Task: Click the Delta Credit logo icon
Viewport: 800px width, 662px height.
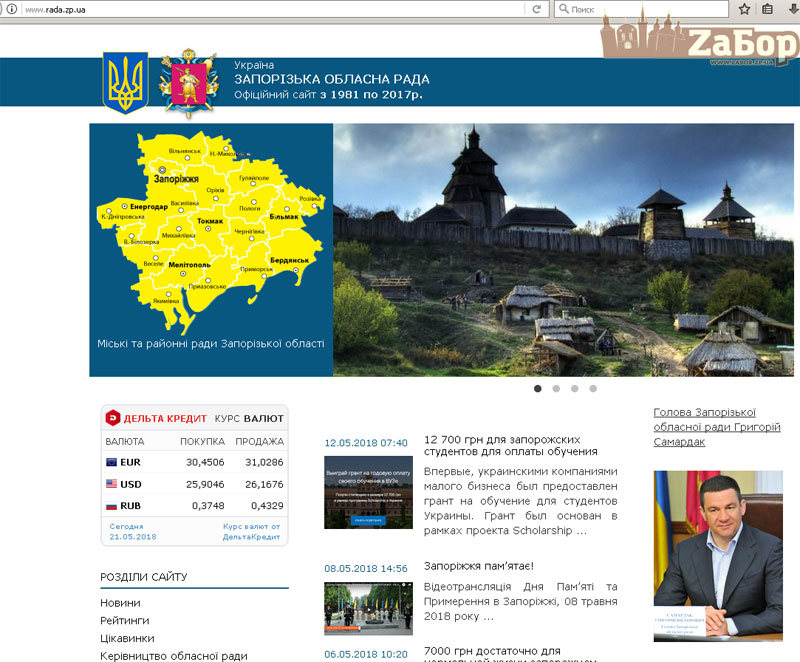Action: coord(112,418)
